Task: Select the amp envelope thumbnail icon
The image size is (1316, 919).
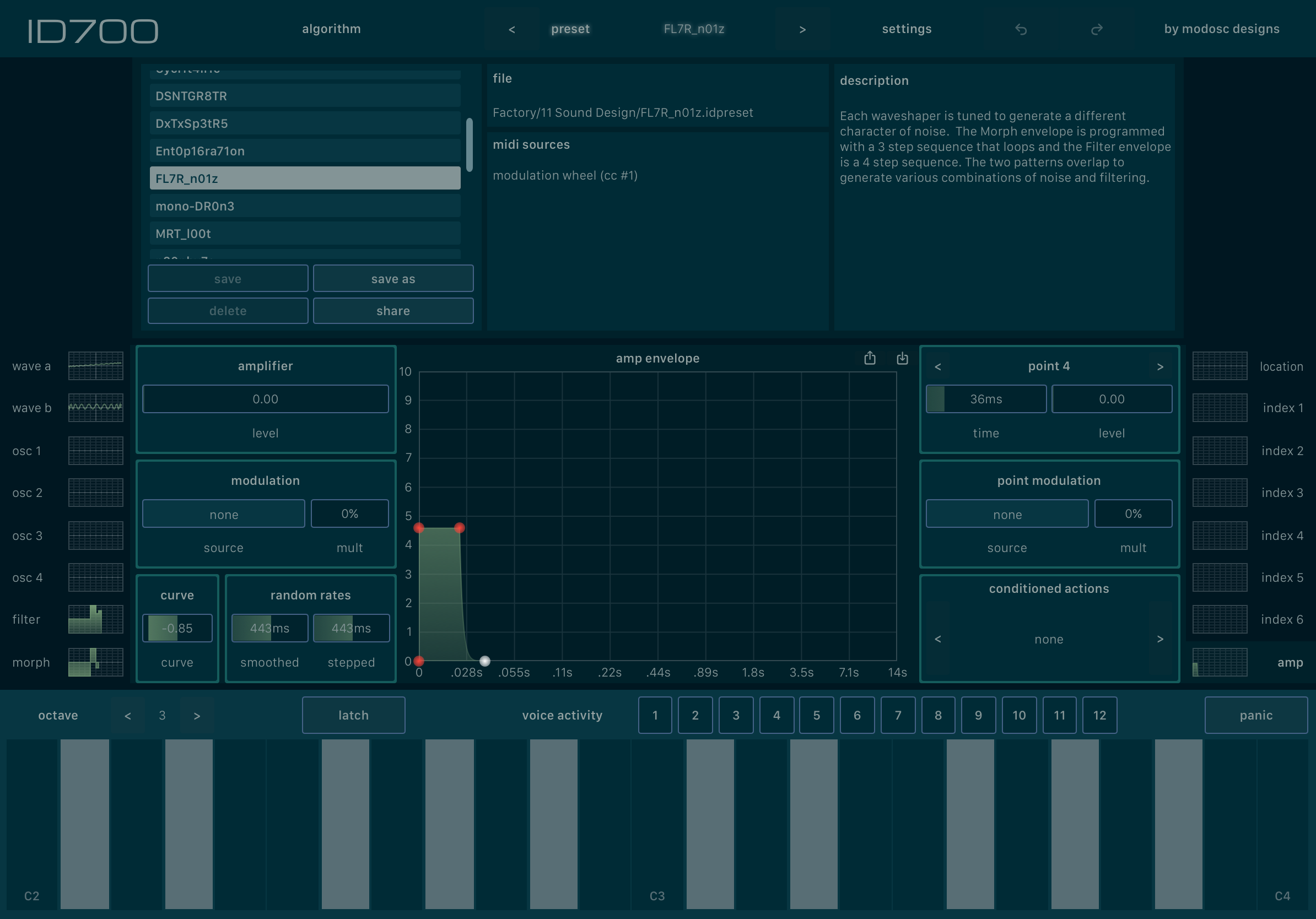Action: click(x=1220, y=662)
